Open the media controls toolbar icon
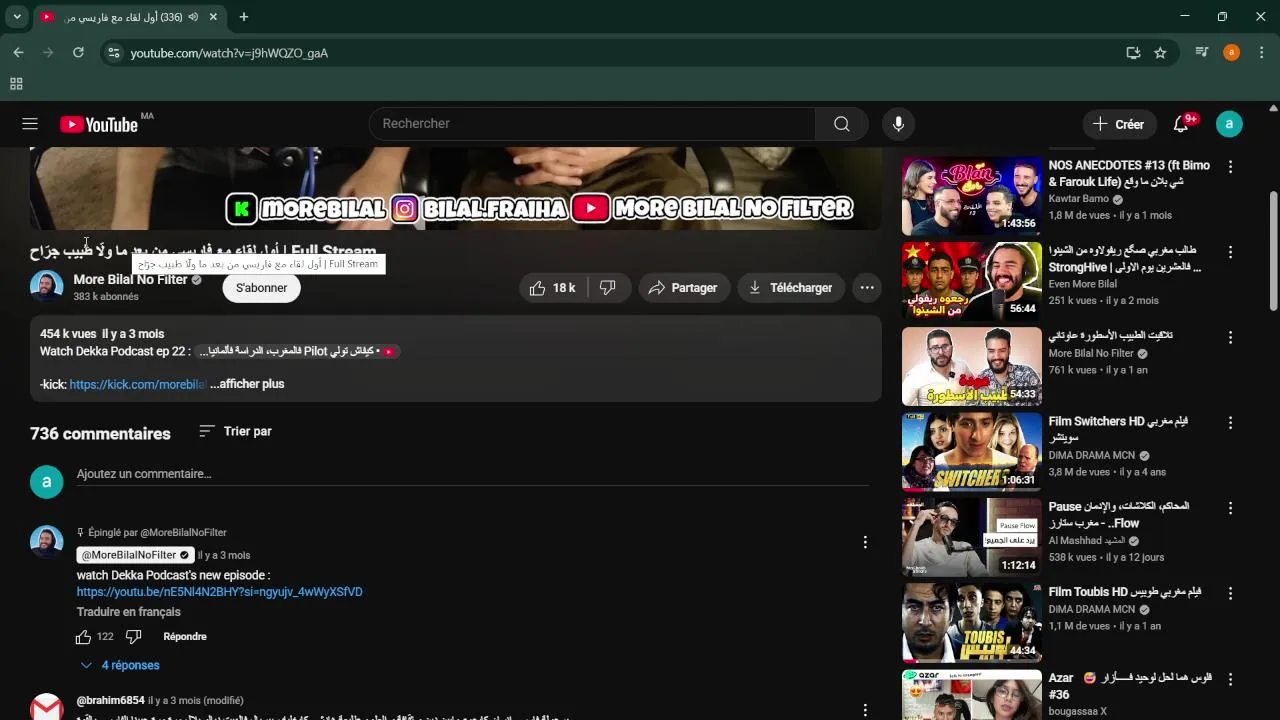Image resolution: width=1280 pixels, height=720 pixels. coord(1202,53)
